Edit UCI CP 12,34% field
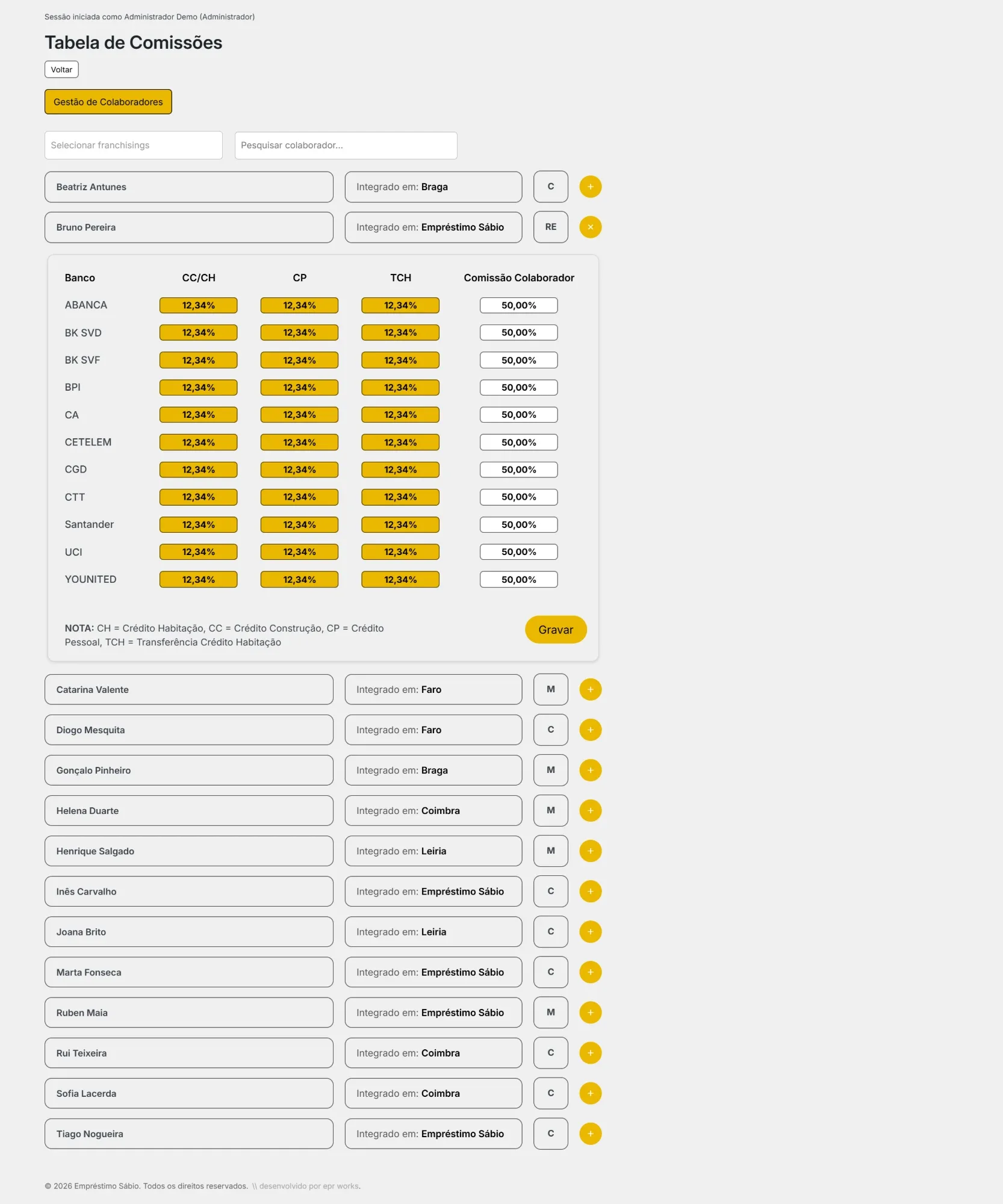This screenshot has height=1204, width=1003. coord(299,551)
